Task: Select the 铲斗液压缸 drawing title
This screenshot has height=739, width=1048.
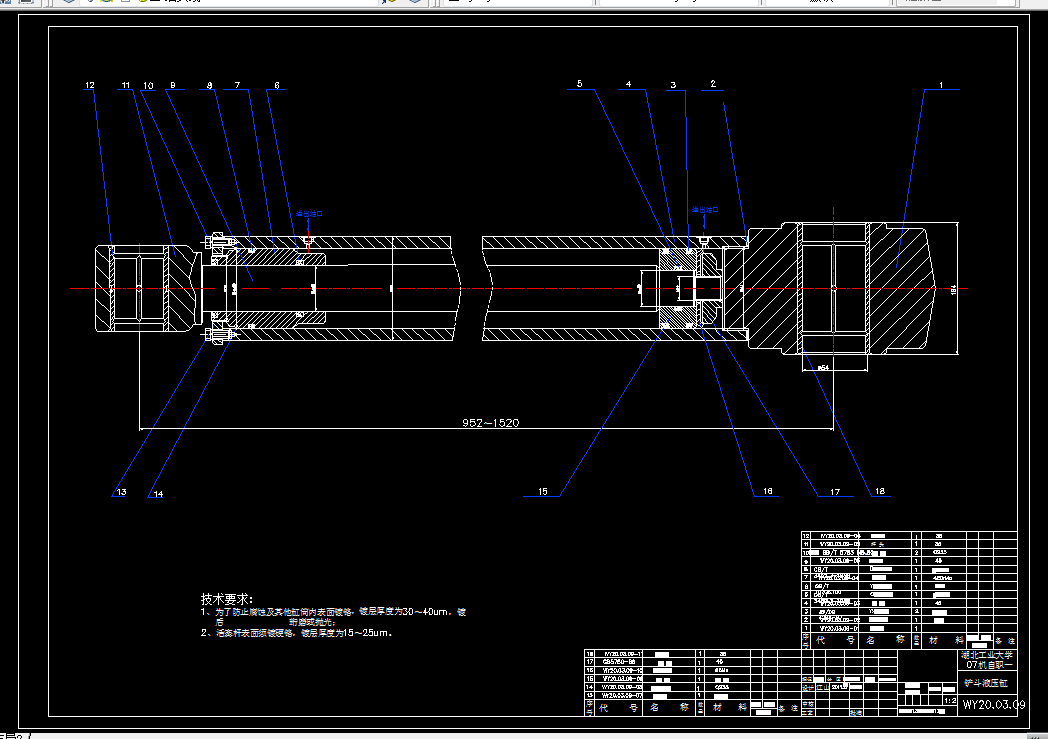Action: coord(986,683)
